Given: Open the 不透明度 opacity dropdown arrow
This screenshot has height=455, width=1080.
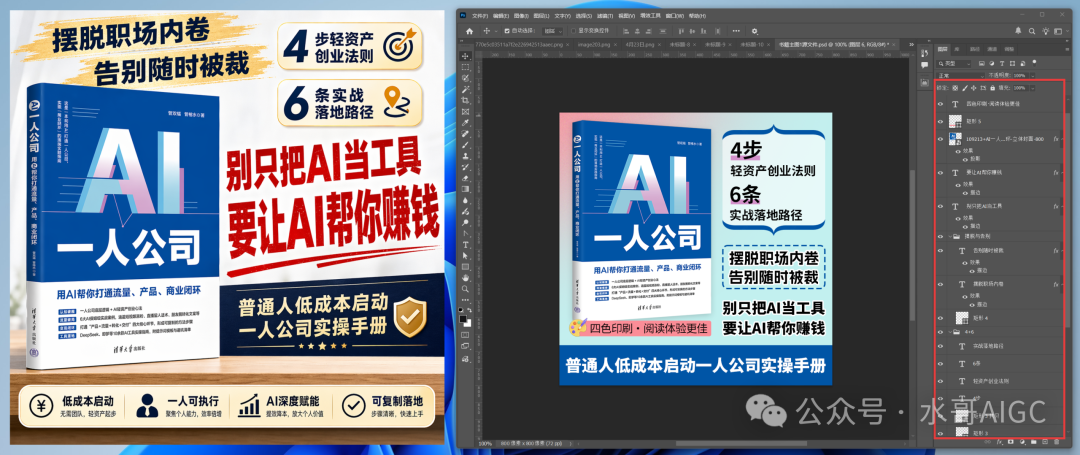Looking at the screenshot, I should tap(1032, 76).
